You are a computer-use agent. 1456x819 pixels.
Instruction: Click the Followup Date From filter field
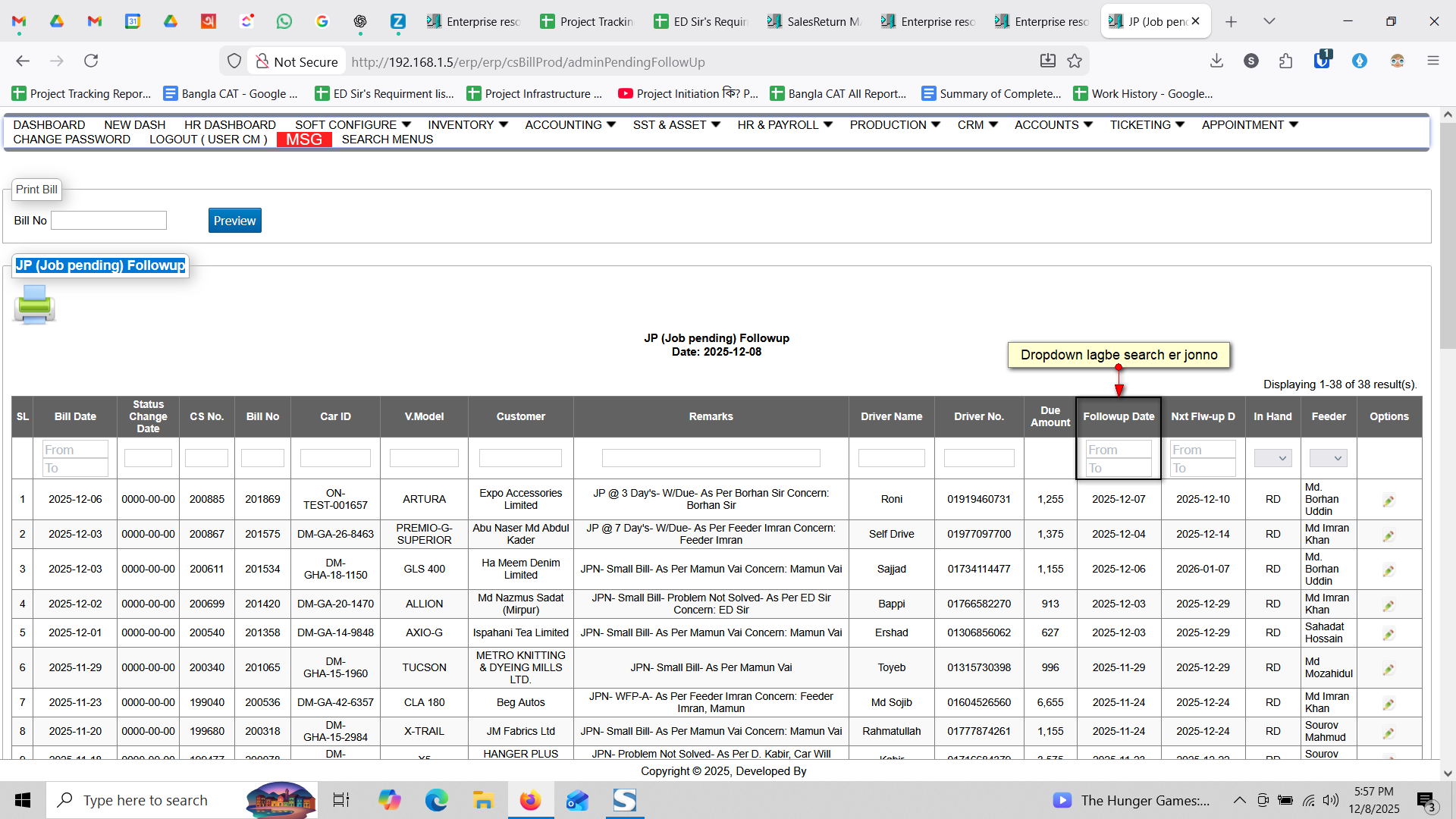[1118, 450]
